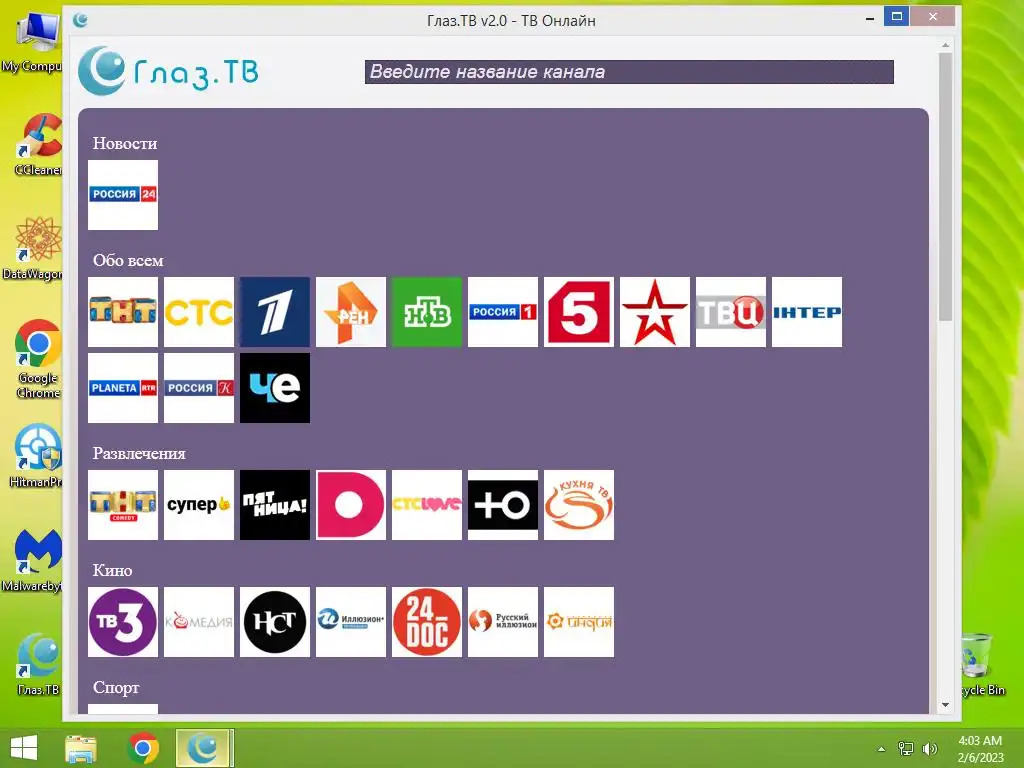Open the volume icon in system tray
The width and height of the screenshot is (1024, 768).
929,749
